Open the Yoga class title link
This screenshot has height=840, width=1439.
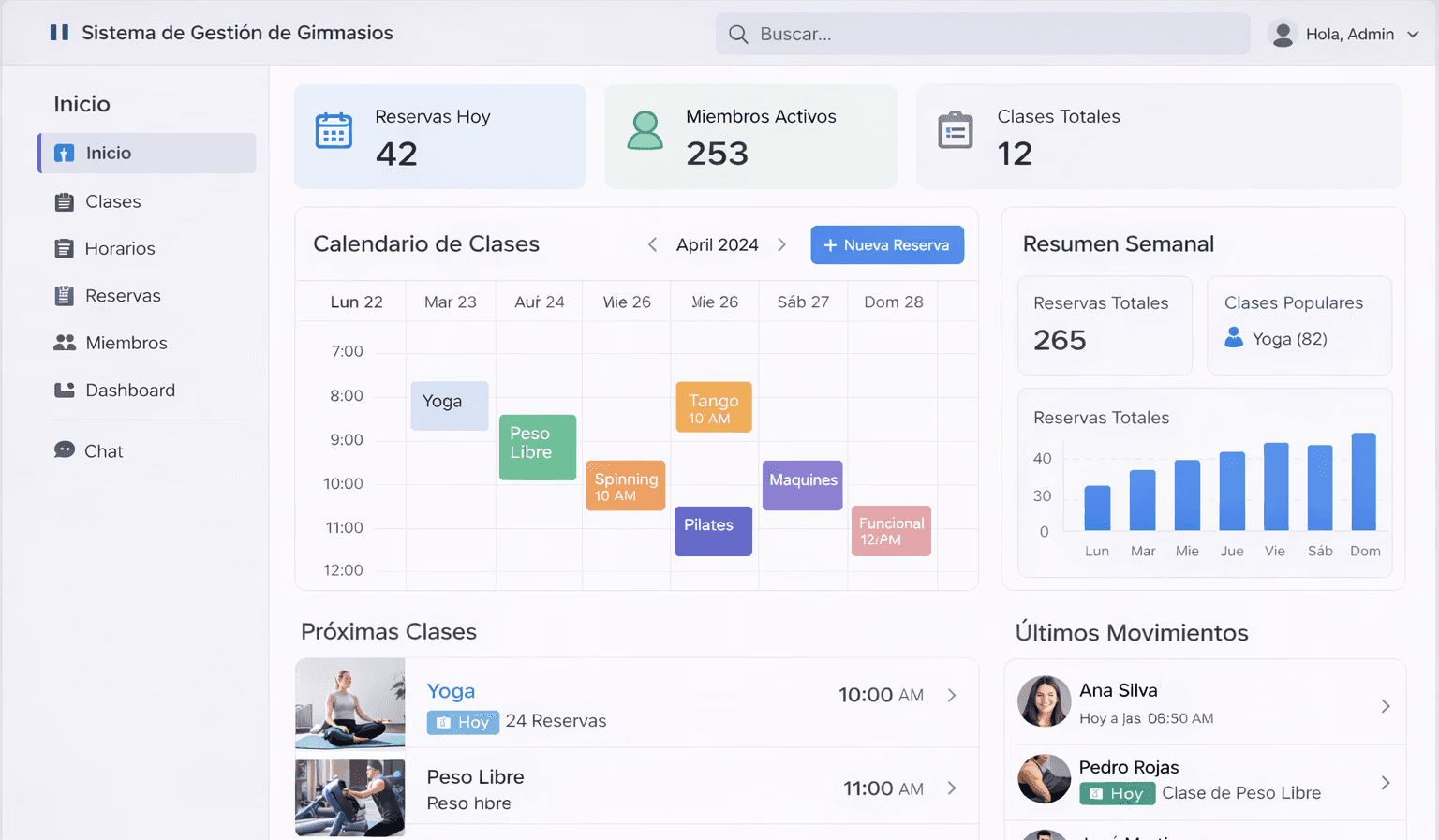[451, 691]
